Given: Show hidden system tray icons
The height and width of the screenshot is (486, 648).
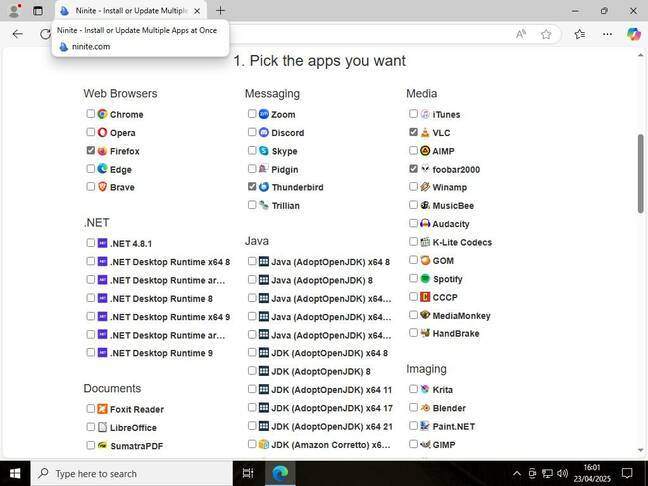Looking at the screenshot, I should (x=517, y=473).
